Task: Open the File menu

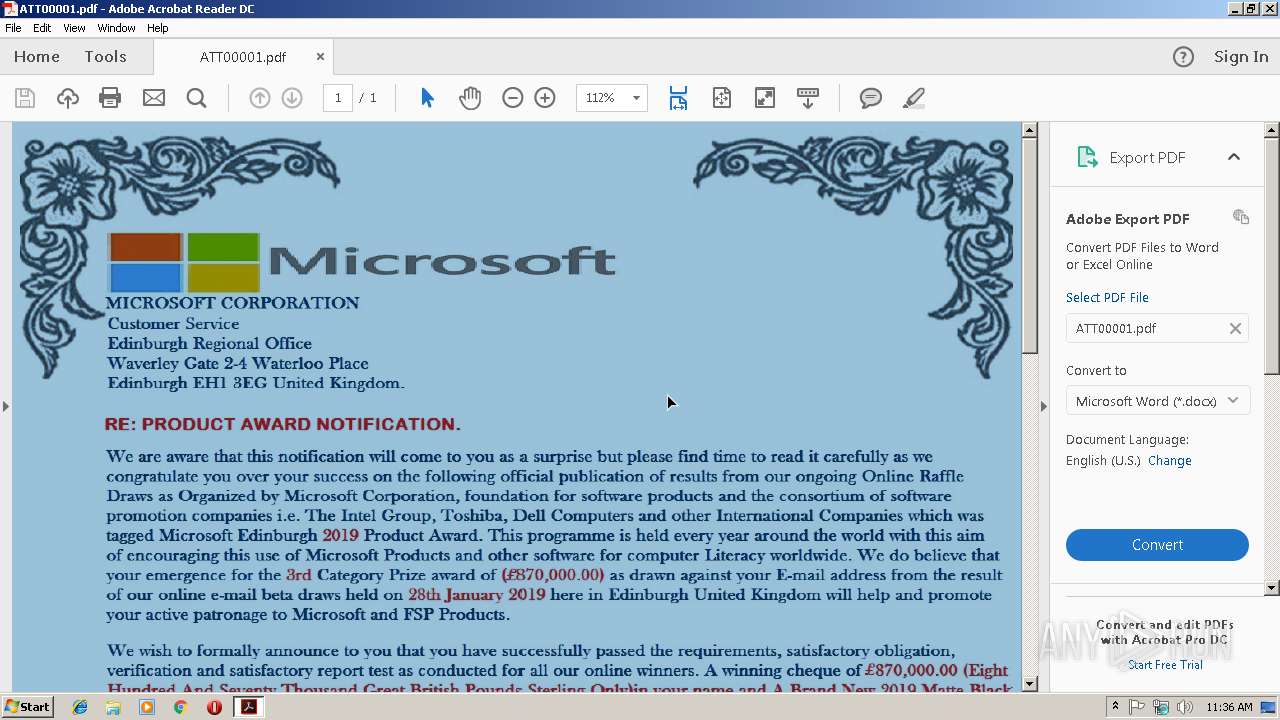Action: tap(13, 28)
